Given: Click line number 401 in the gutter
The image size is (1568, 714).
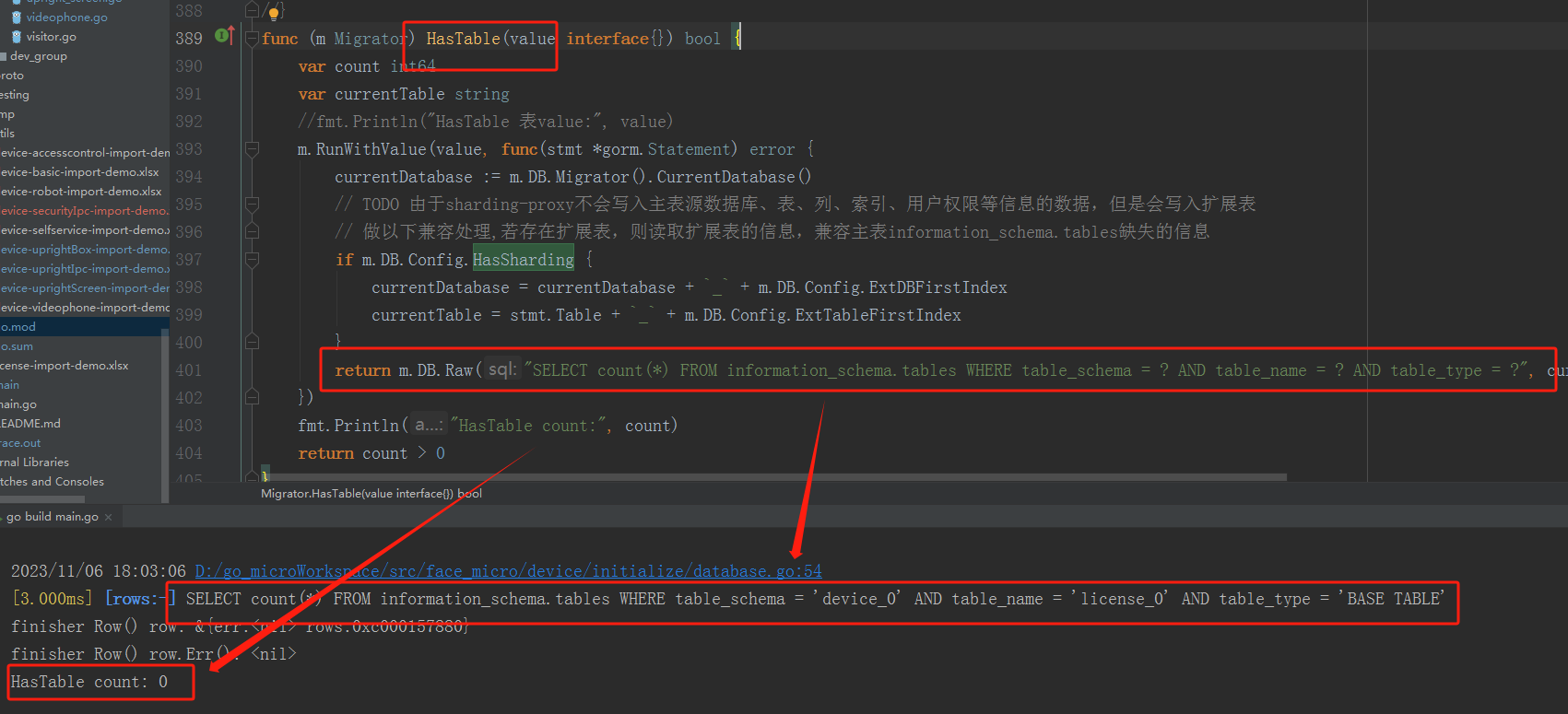Looking at the screenshot, I should click(189, 369).
